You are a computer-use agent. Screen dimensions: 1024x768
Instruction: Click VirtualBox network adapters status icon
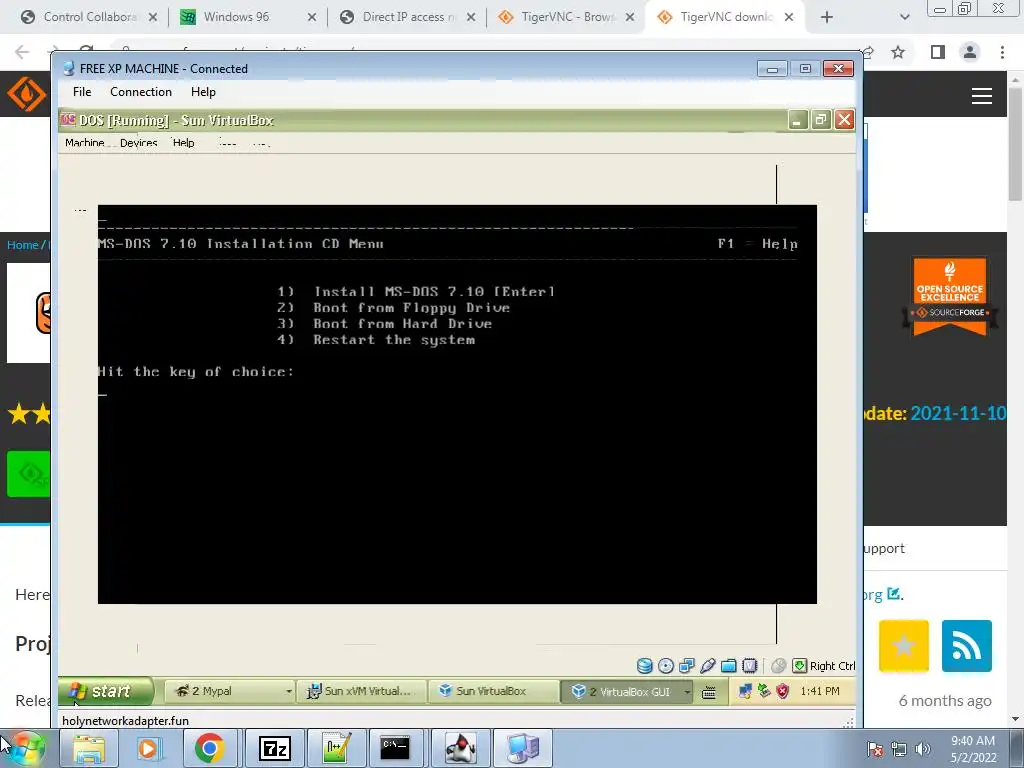tap(686, 665)
